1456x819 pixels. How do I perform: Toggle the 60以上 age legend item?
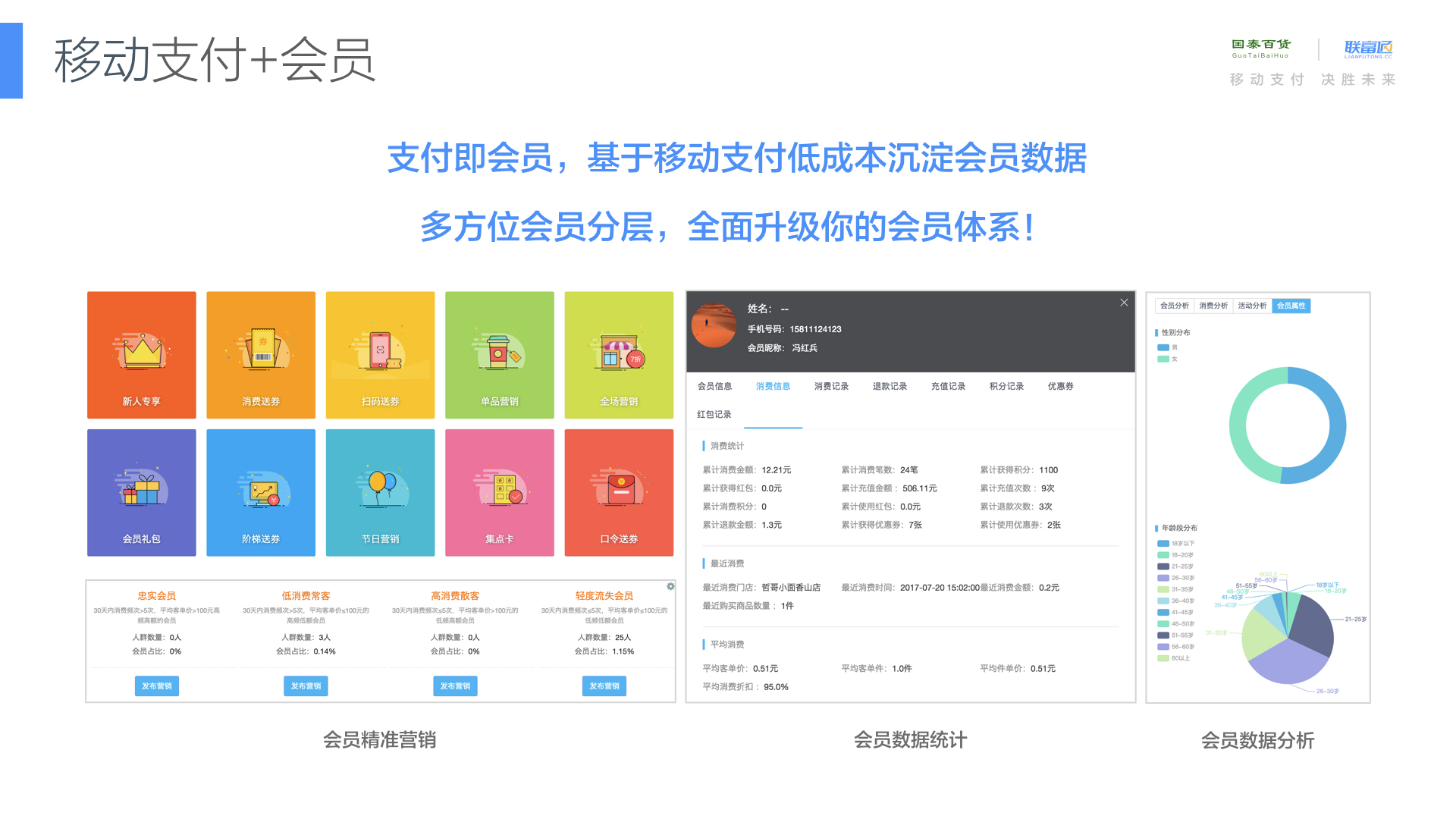tap(1174, 658)
